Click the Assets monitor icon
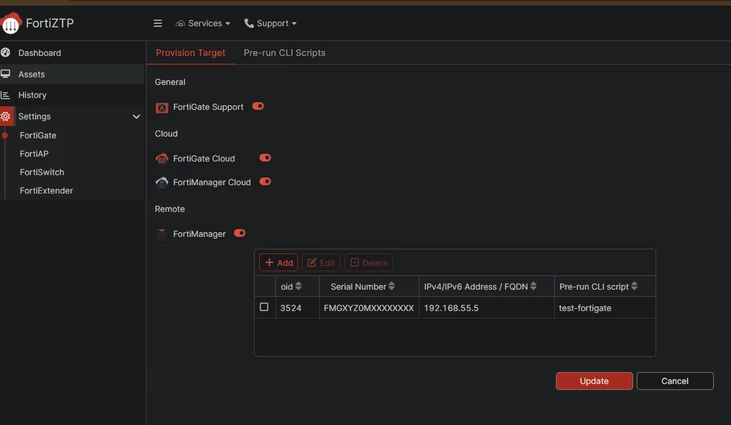 pos(6,74)
